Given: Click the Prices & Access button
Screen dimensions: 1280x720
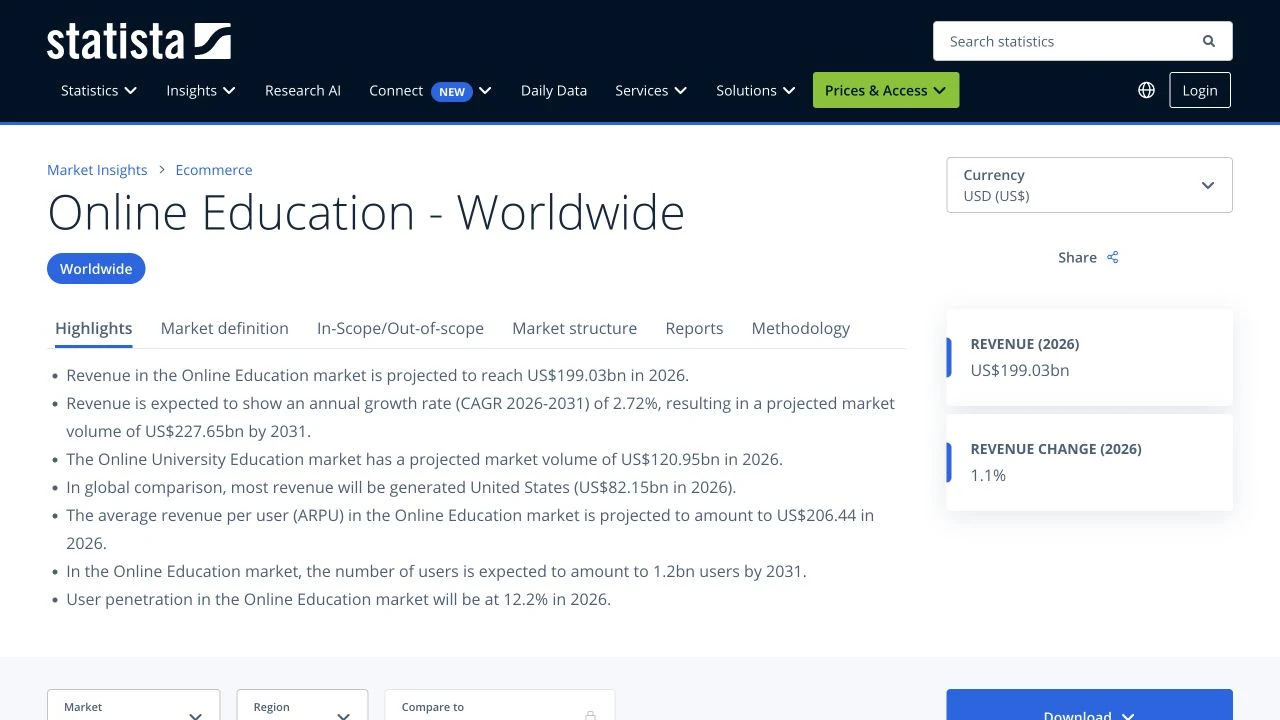Looking at the screenshot, I should pyautogui.click(x=886, y=90).
